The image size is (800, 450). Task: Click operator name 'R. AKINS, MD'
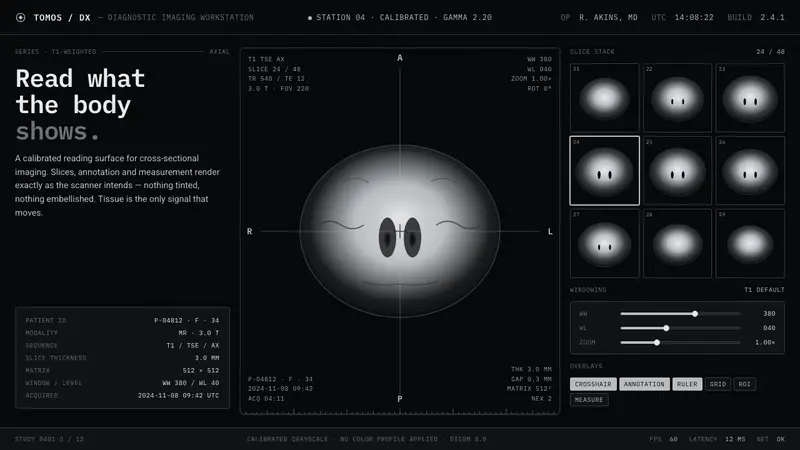coord(608,17)
